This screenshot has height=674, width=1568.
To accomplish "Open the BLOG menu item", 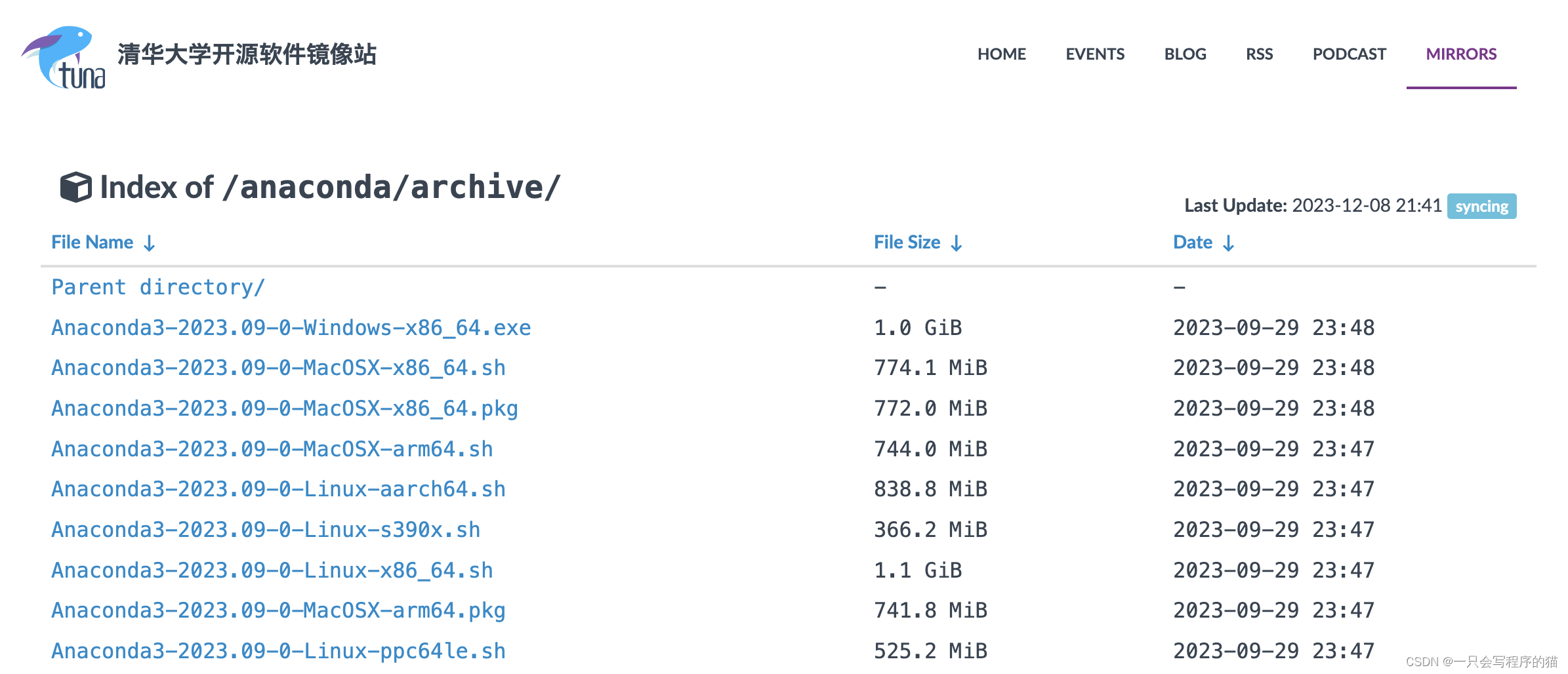I will pyautogui.click(x=1186, y=54).
